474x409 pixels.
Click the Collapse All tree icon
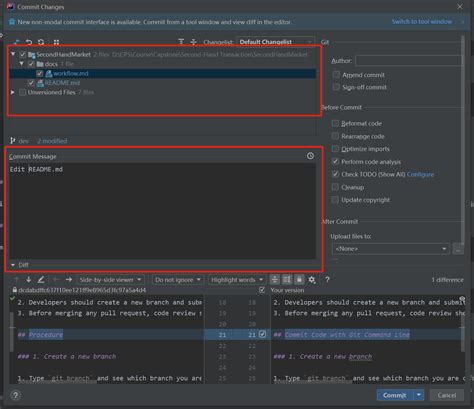point(193,42)
